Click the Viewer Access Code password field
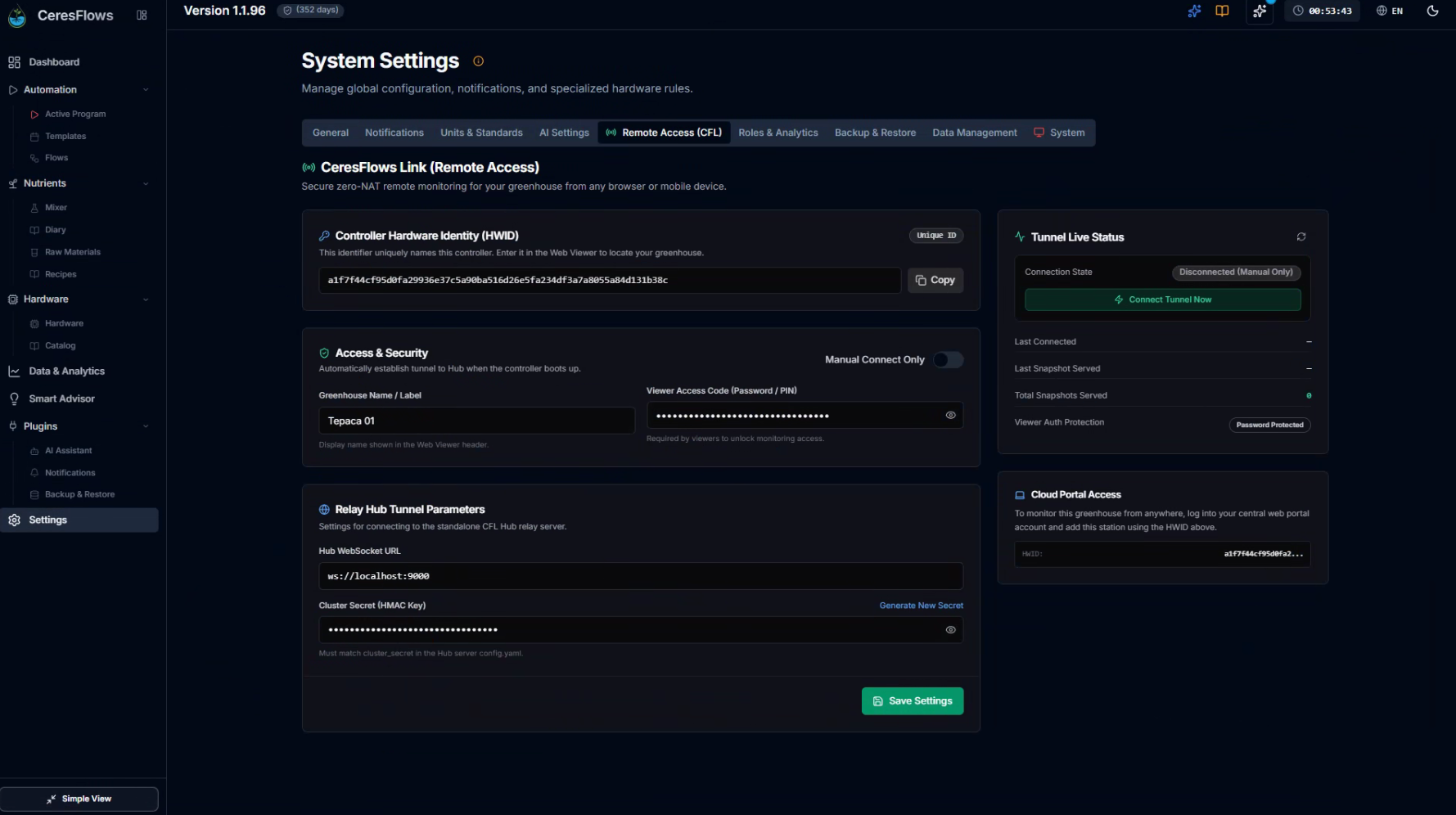Screen dimensions: 1456x815 point(805,415)
